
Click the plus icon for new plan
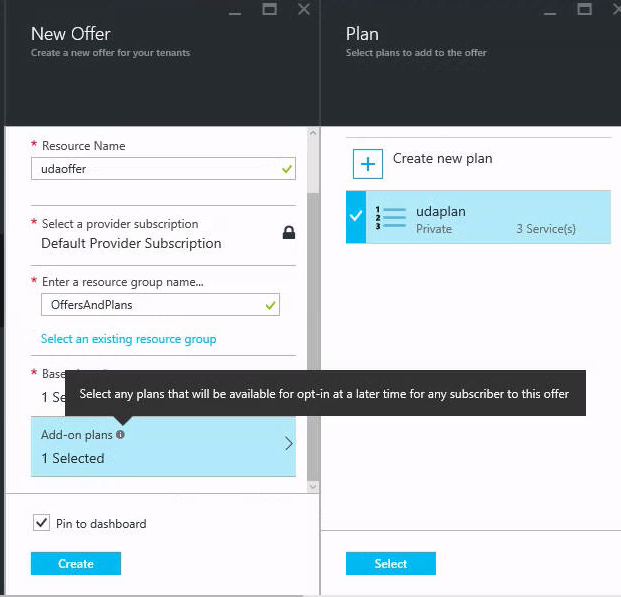pos(368,163)
